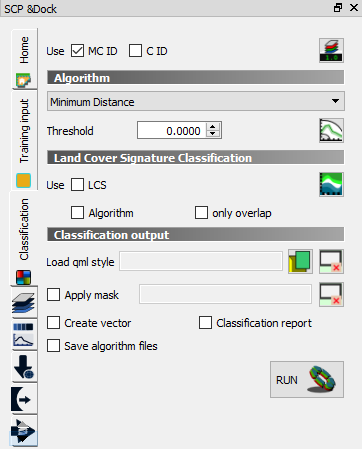Toggle the MC ID checkbox
The image size is (362, 449).
point(77,51)
